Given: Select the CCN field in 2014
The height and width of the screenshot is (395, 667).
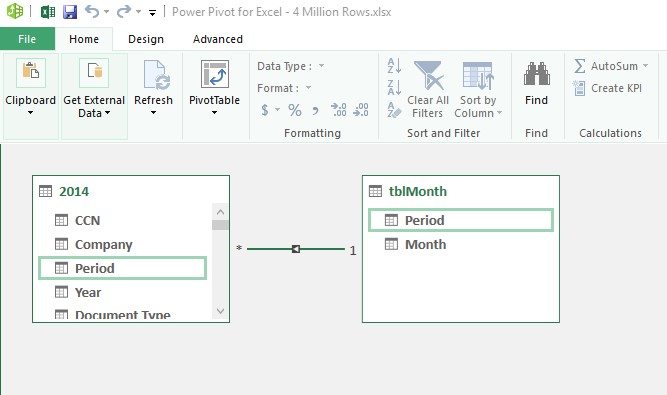Looking at the screenshot, I should [124, 220].
